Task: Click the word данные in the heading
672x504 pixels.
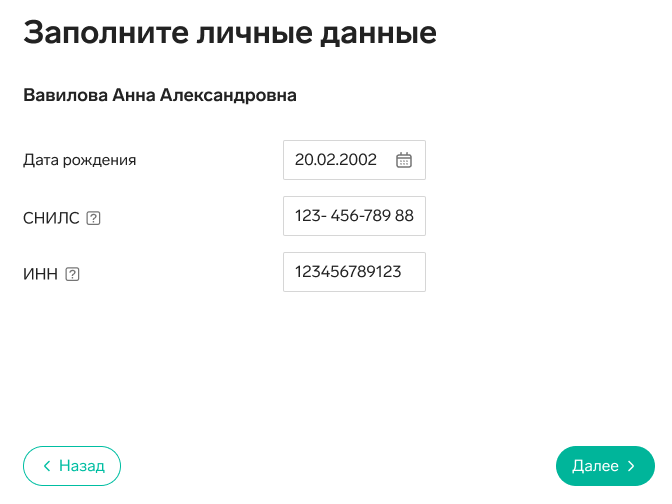Action: tap(378, 34)
